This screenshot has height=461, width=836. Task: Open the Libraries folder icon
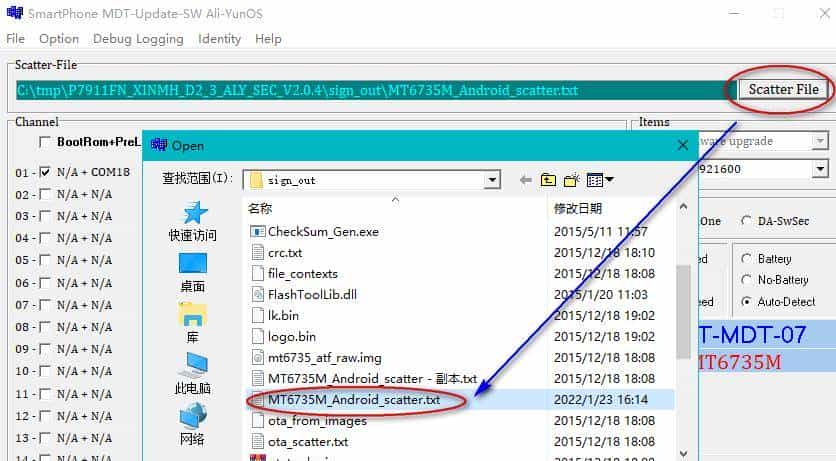tap(192, 314)
